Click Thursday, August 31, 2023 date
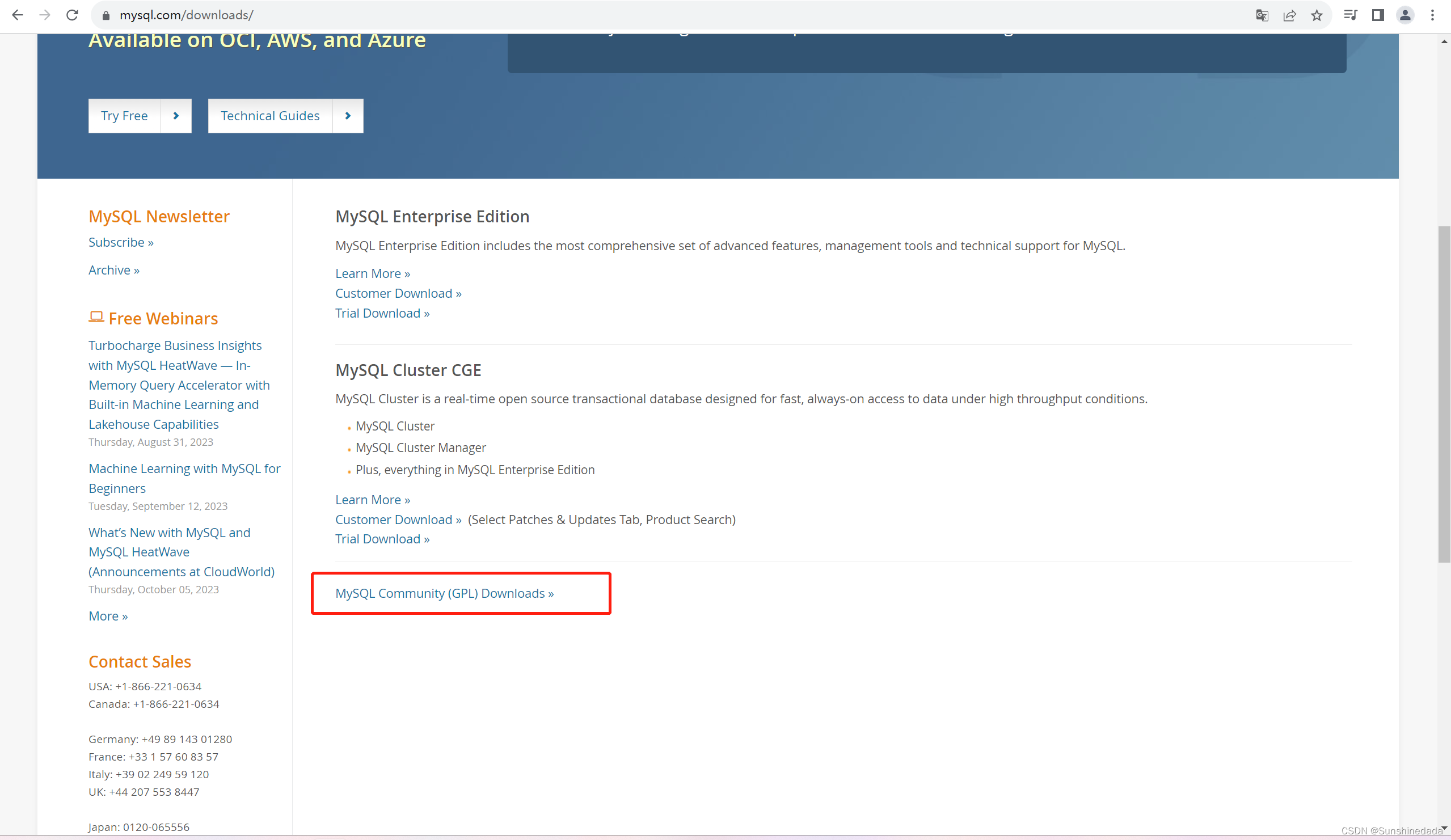This screenshot has width=1451, height=840. coord(151,442)
